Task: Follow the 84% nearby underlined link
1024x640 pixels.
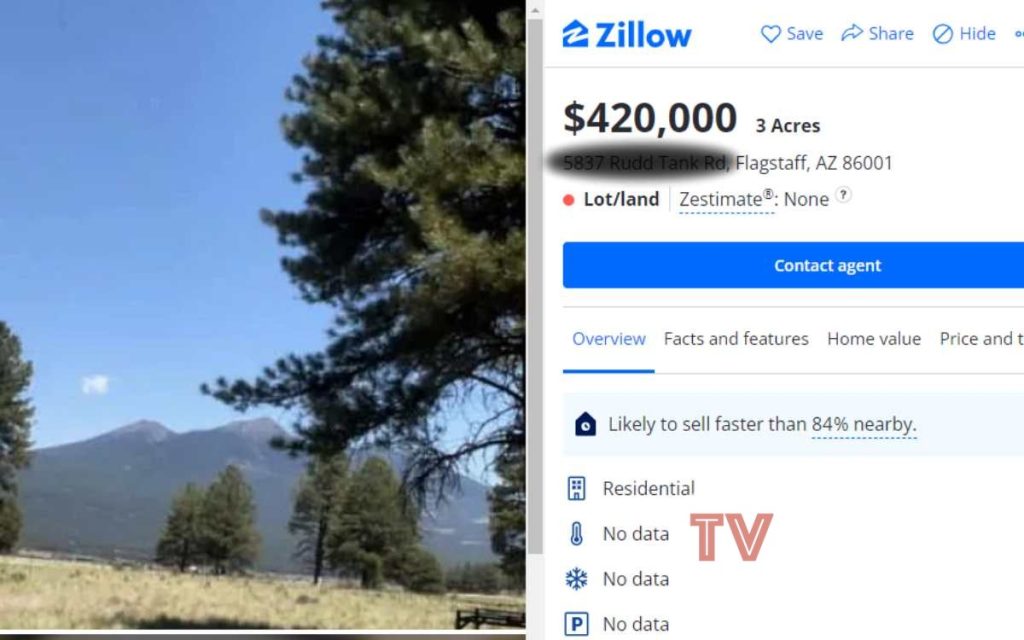Action: click(x=864, y=424)
